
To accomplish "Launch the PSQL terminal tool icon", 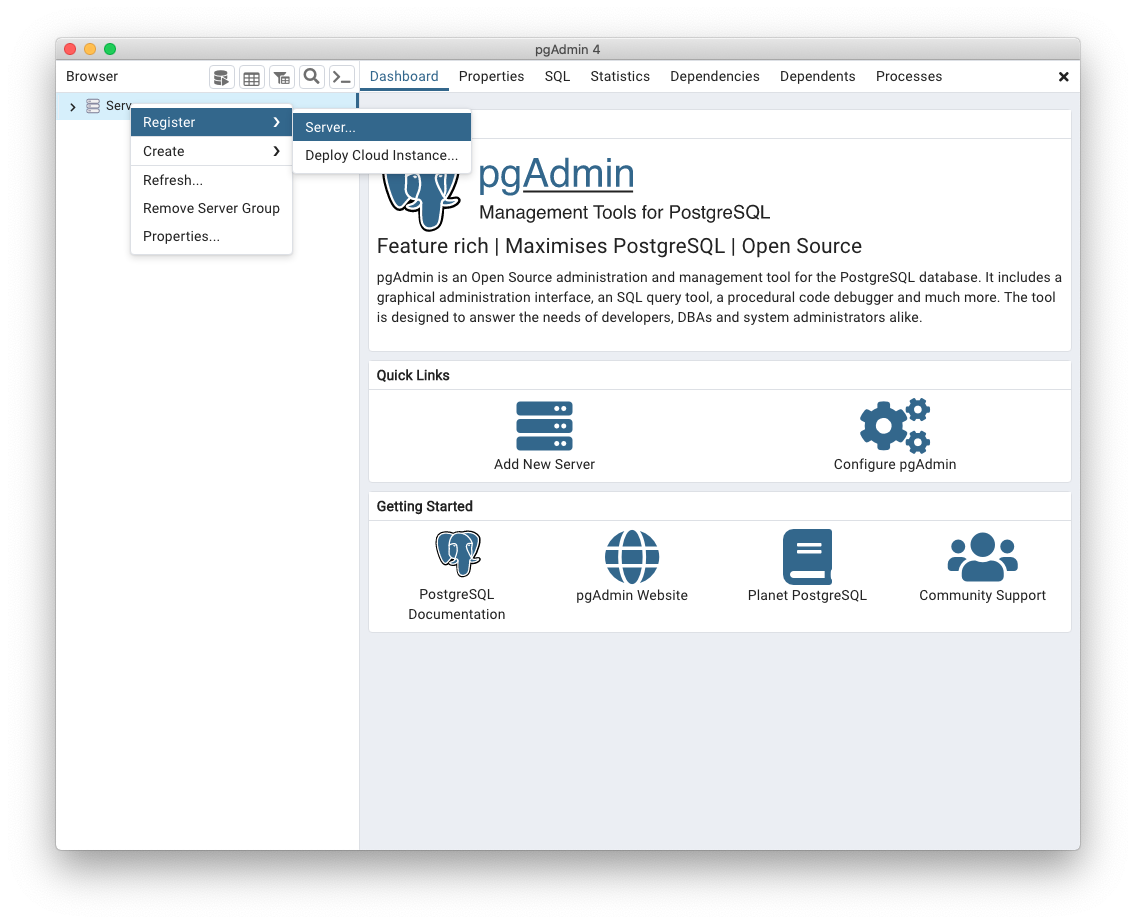I will 341,77.
